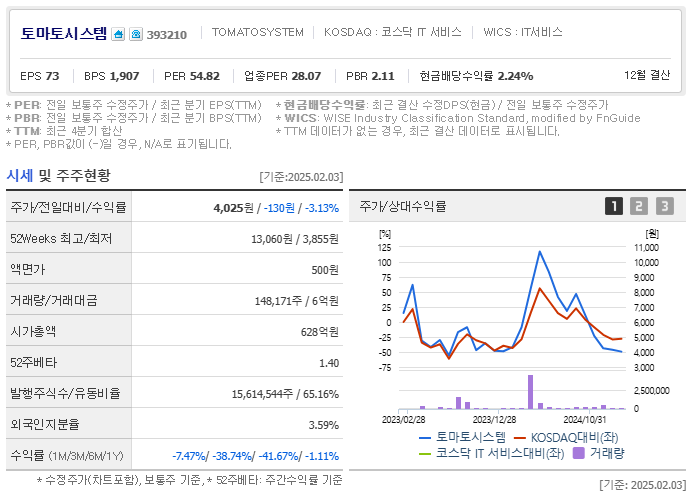Select the -3.13% return value

point(322,208)
